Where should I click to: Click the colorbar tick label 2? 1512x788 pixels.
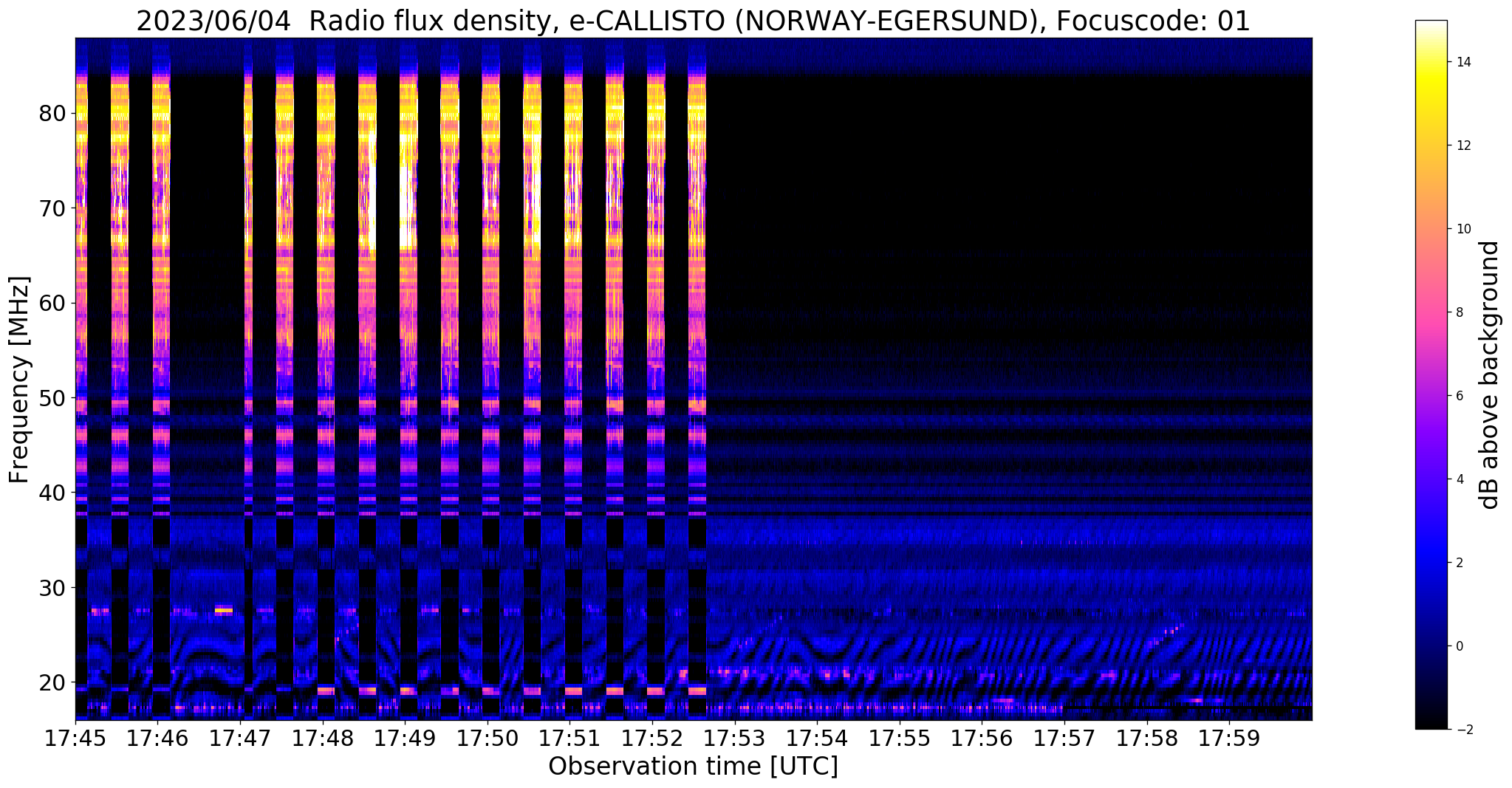[x=1459, y=563]
